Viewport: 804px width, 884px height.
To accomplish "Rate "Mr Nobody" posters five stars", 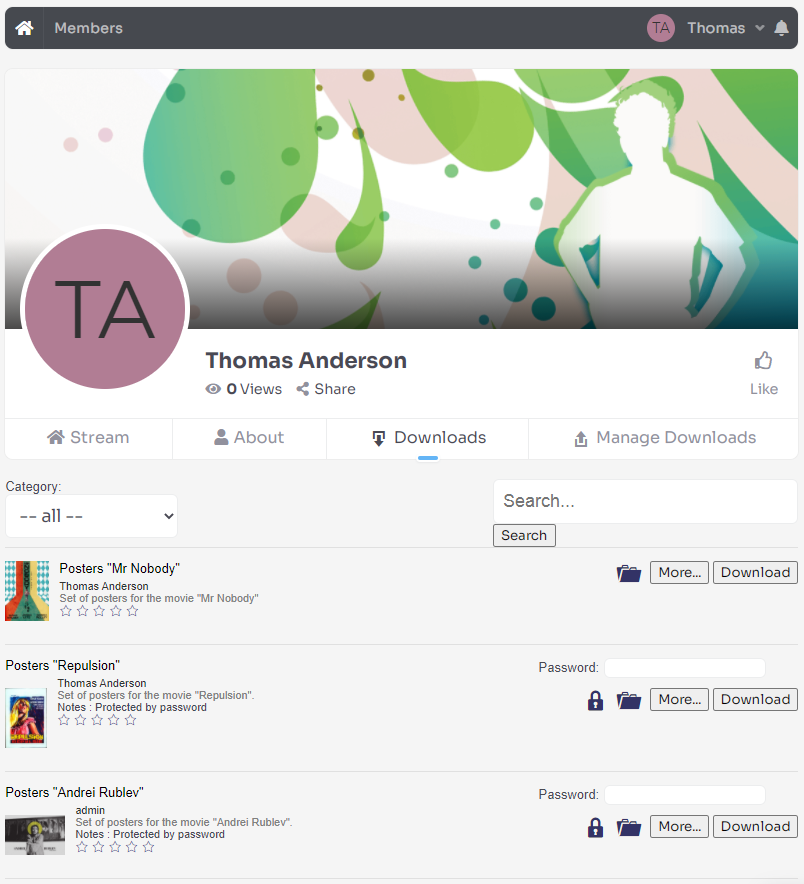I will (132, 611).
